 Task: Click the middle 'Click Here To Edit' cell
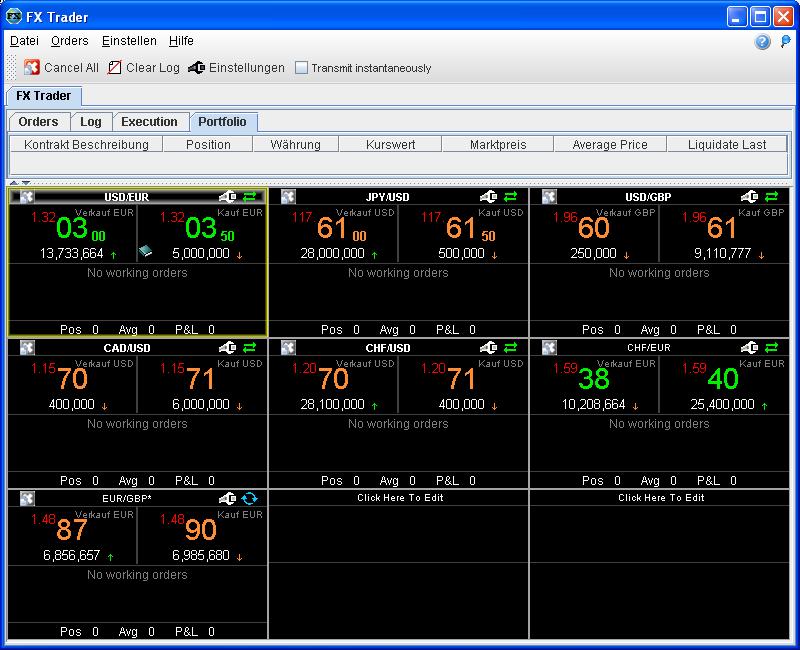(399, 498)
